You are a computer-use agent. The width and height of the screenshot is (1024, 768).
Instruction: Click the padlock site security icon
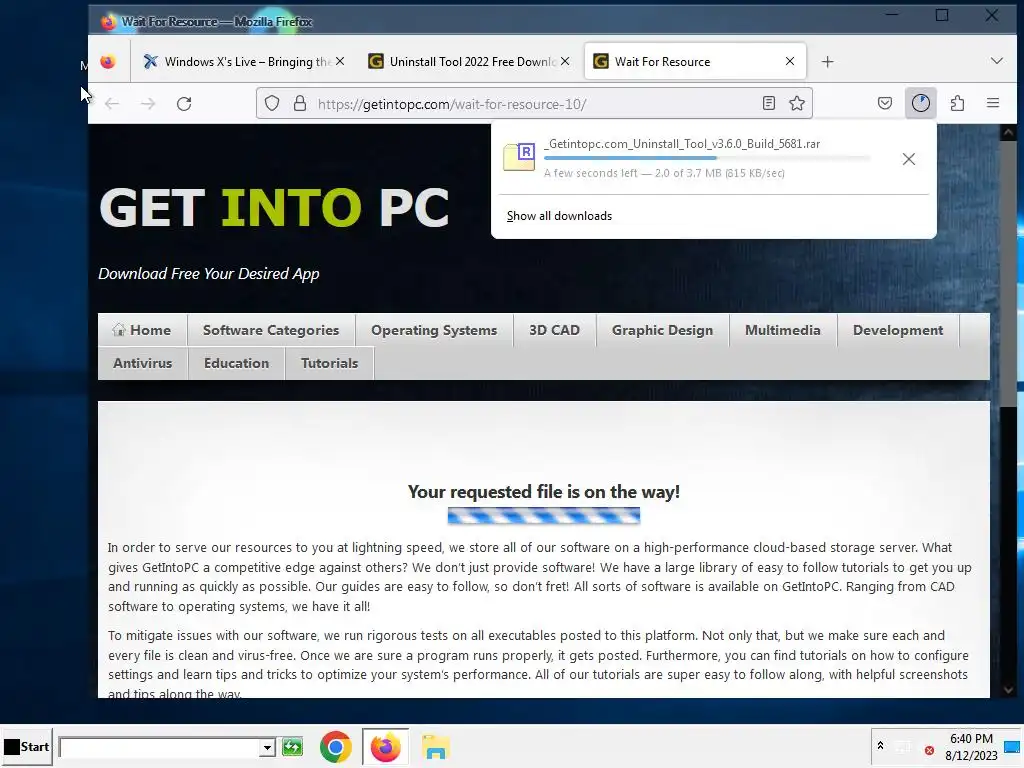point(300,103)
